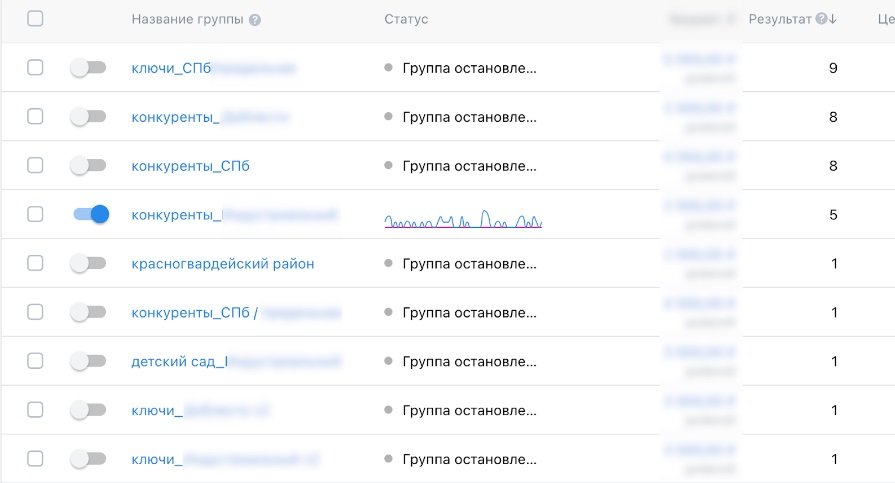Switch on the 'детский сад' group toggle

pyautogui.click(x=89, y=361)
